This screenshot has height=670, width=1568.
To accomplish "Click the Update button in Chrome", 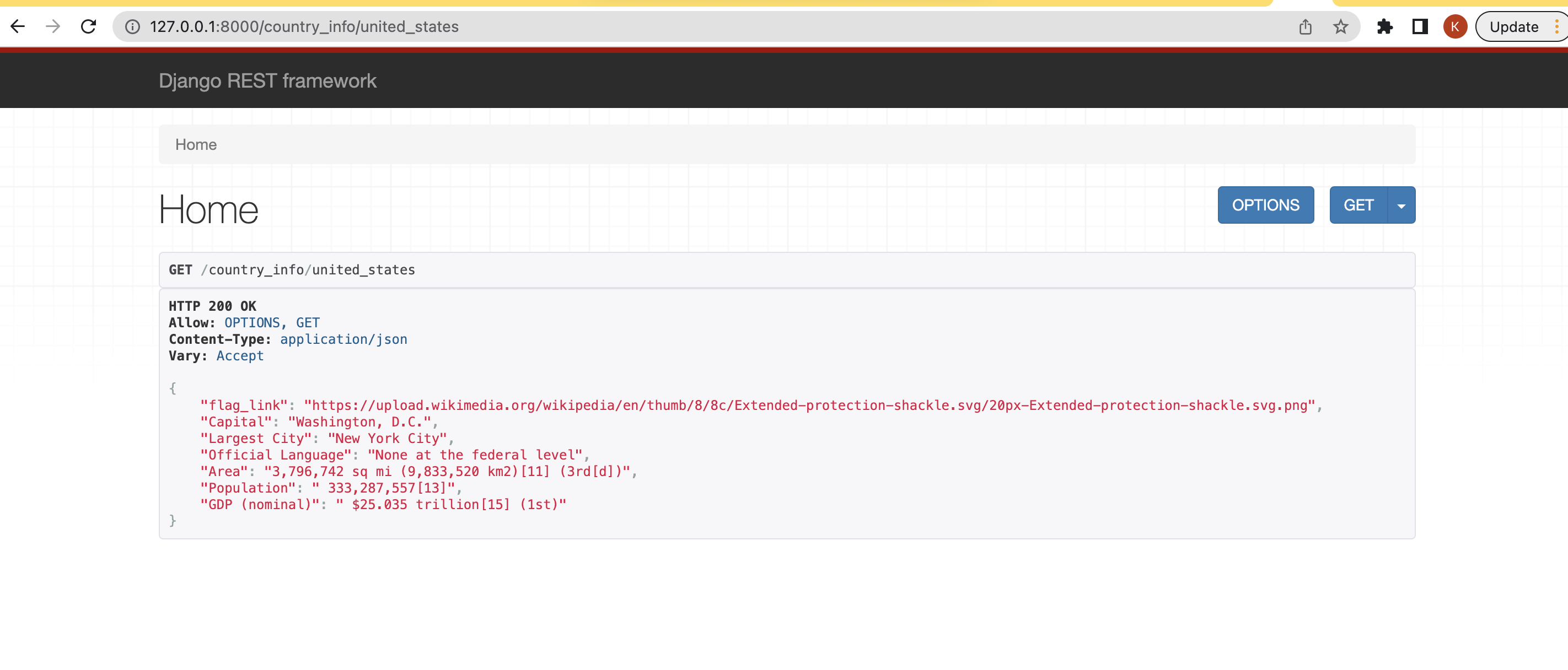I will click(1513, 27).
